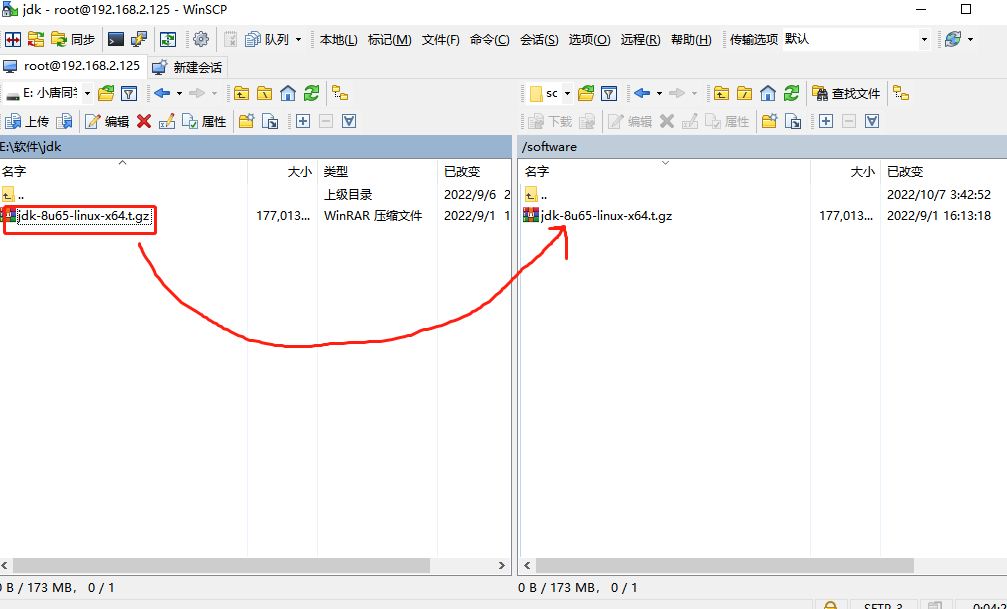
Task: Sort local panel by 大小 column
Action: (x=283, y=172)
